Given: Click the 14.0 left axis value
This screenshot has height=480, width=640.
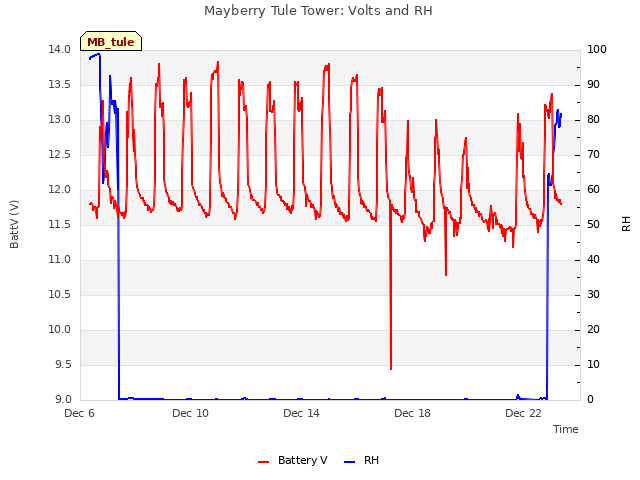Looking at the screenshot, I should click(x=60, y=49).
